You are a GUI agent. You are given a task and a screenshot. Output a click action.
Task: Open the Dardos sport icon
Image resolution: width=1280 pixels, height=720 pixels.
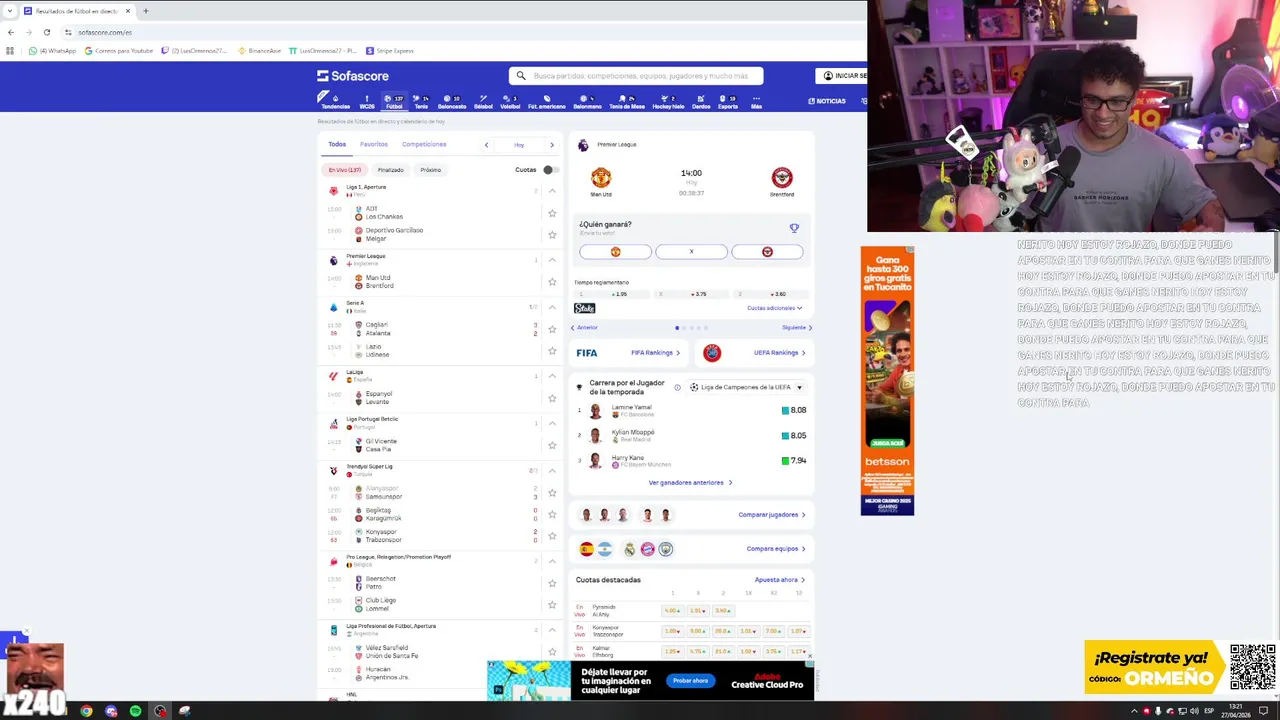pos(701,102)
